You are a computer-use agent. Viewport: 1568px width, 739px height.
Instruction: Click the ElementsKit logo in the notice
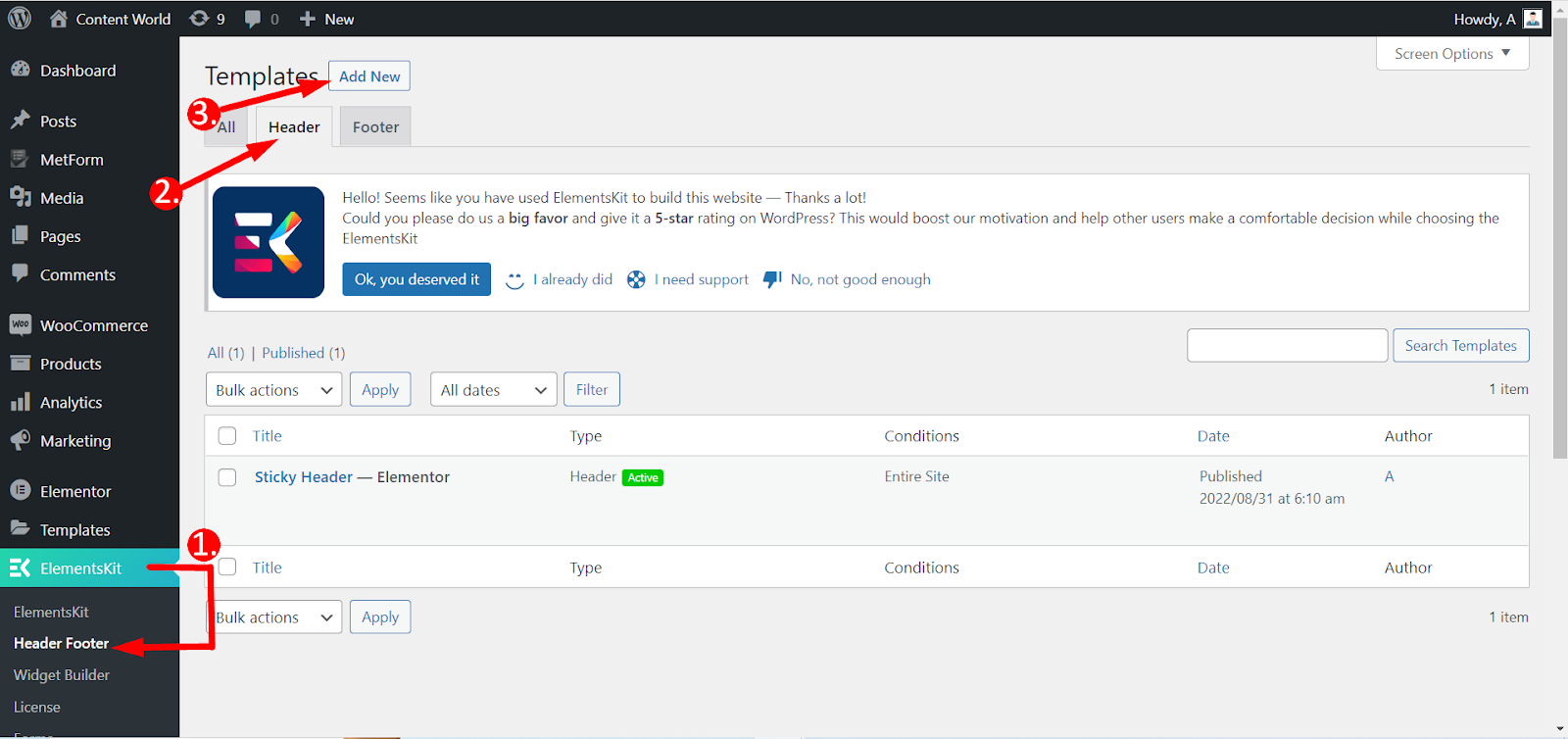click(x=269, y=242)
